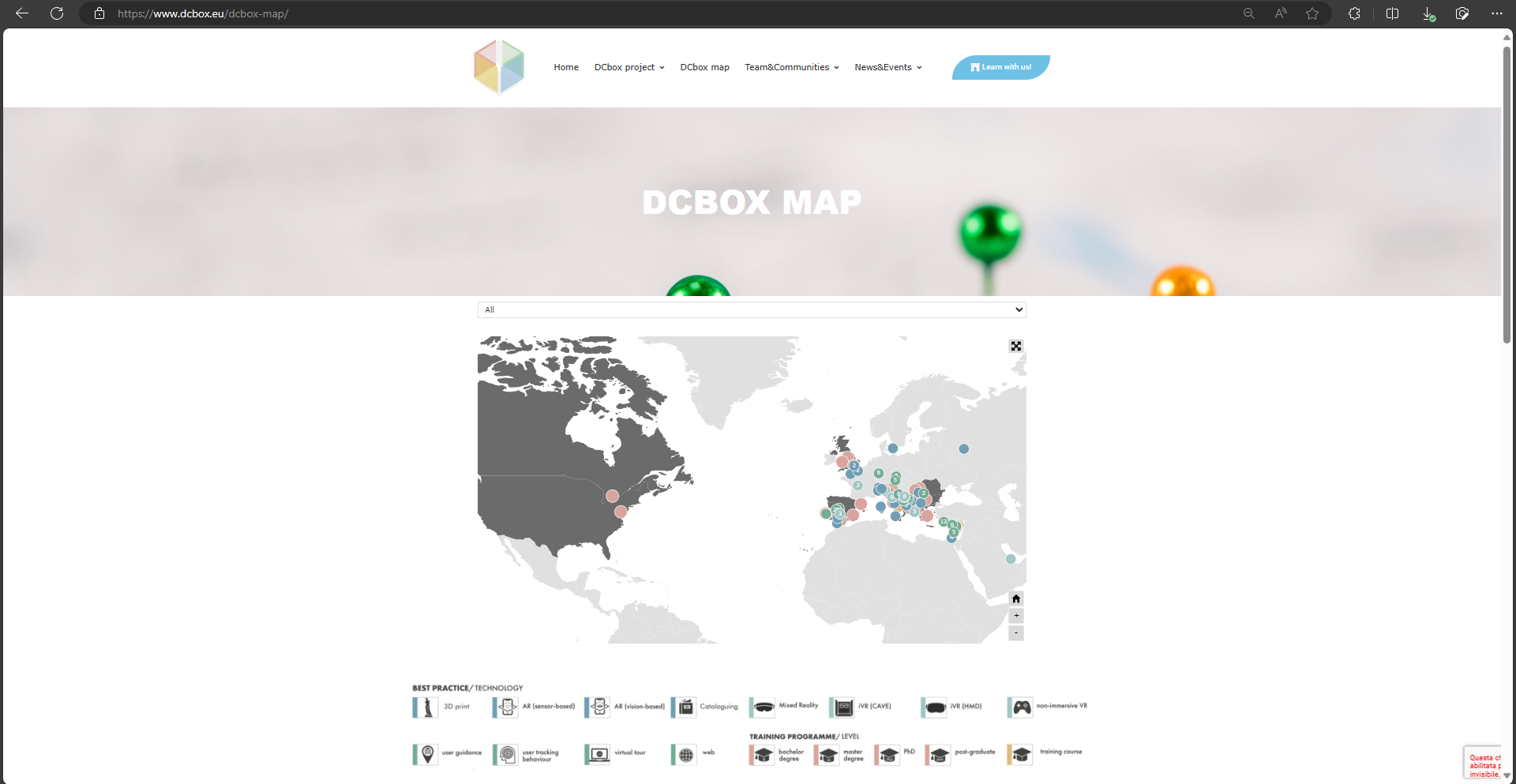The image size is (1516, 784).
Task: Zoom in the map with plus button
Action: tap(1016, 616)
